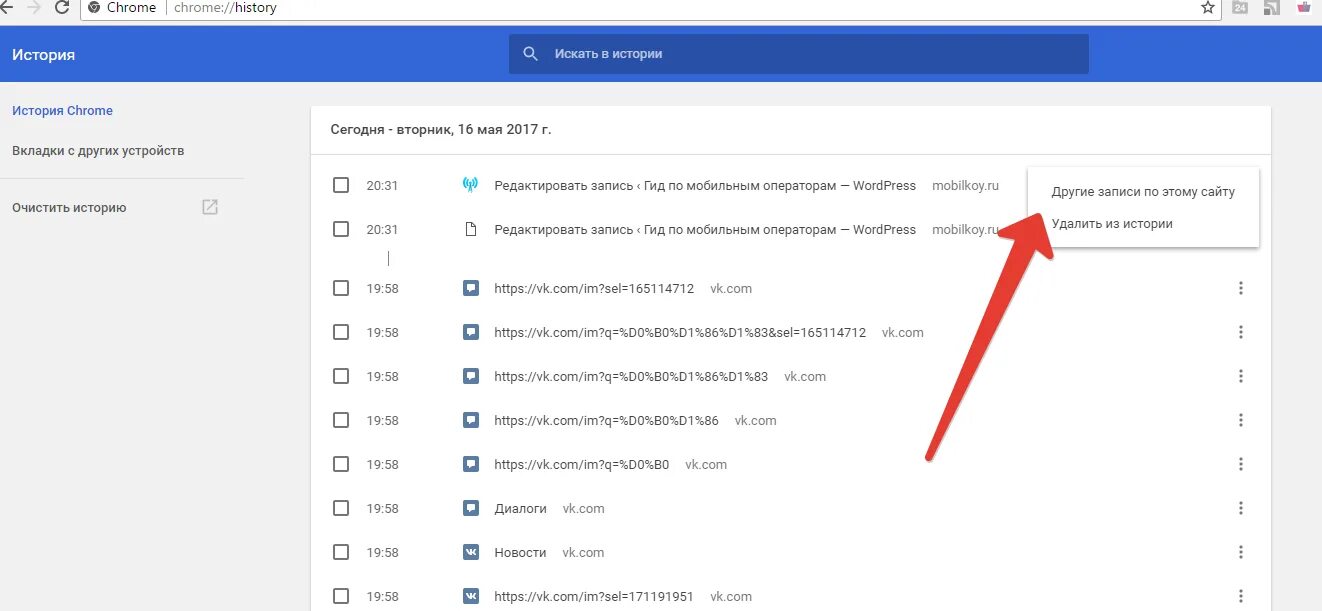Viewport: 1322px width, 611px height.
Task: Click the teal broadcast favicon of the mobilkoy.ru entry
Action: pos(471,185)
